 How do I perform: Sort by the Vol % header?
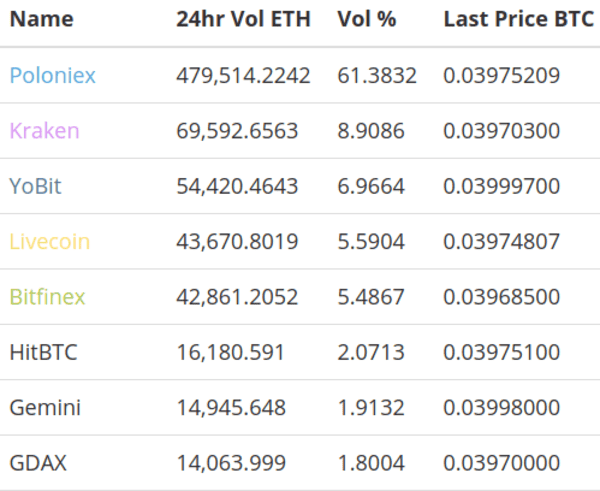[365, 20]
